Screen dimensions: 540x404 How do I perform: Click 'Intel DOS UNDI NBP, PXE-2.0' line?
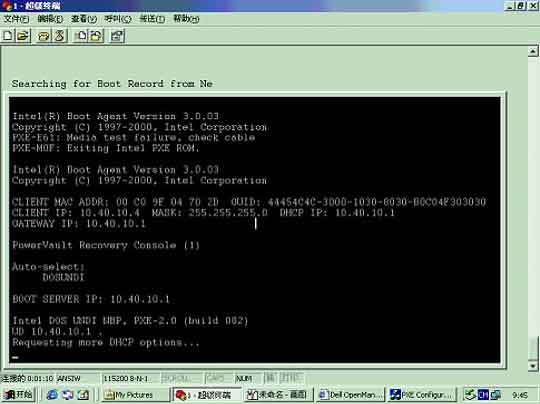click(130, 321)
